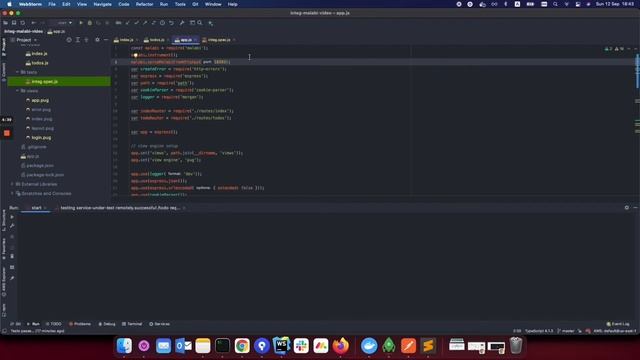Click the Synchronize/reload icon in the toolbar
The image size is (640, 360).
(x=23, y=23)
